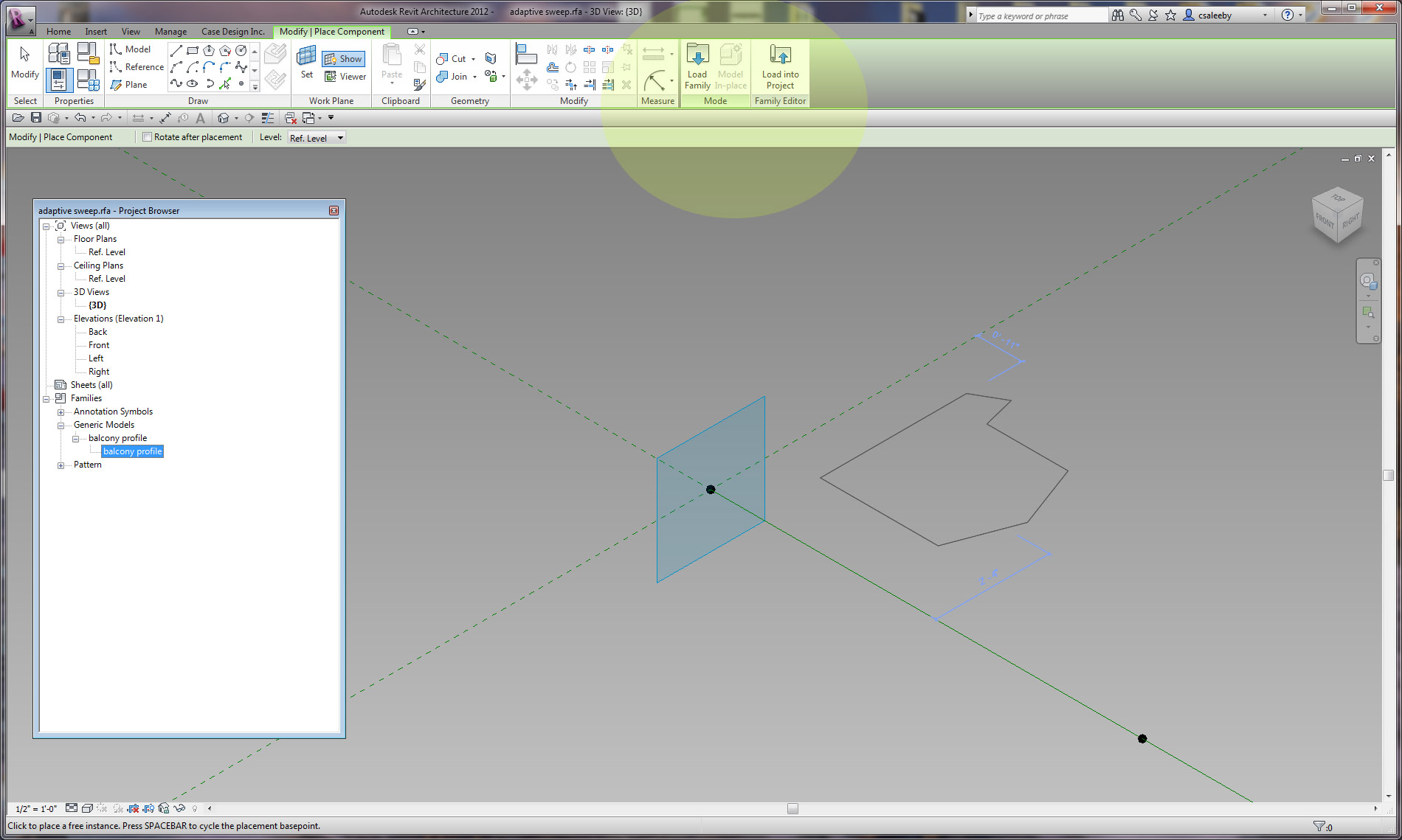
Task: Open the Front elevation view
Action: pos(99,345)
